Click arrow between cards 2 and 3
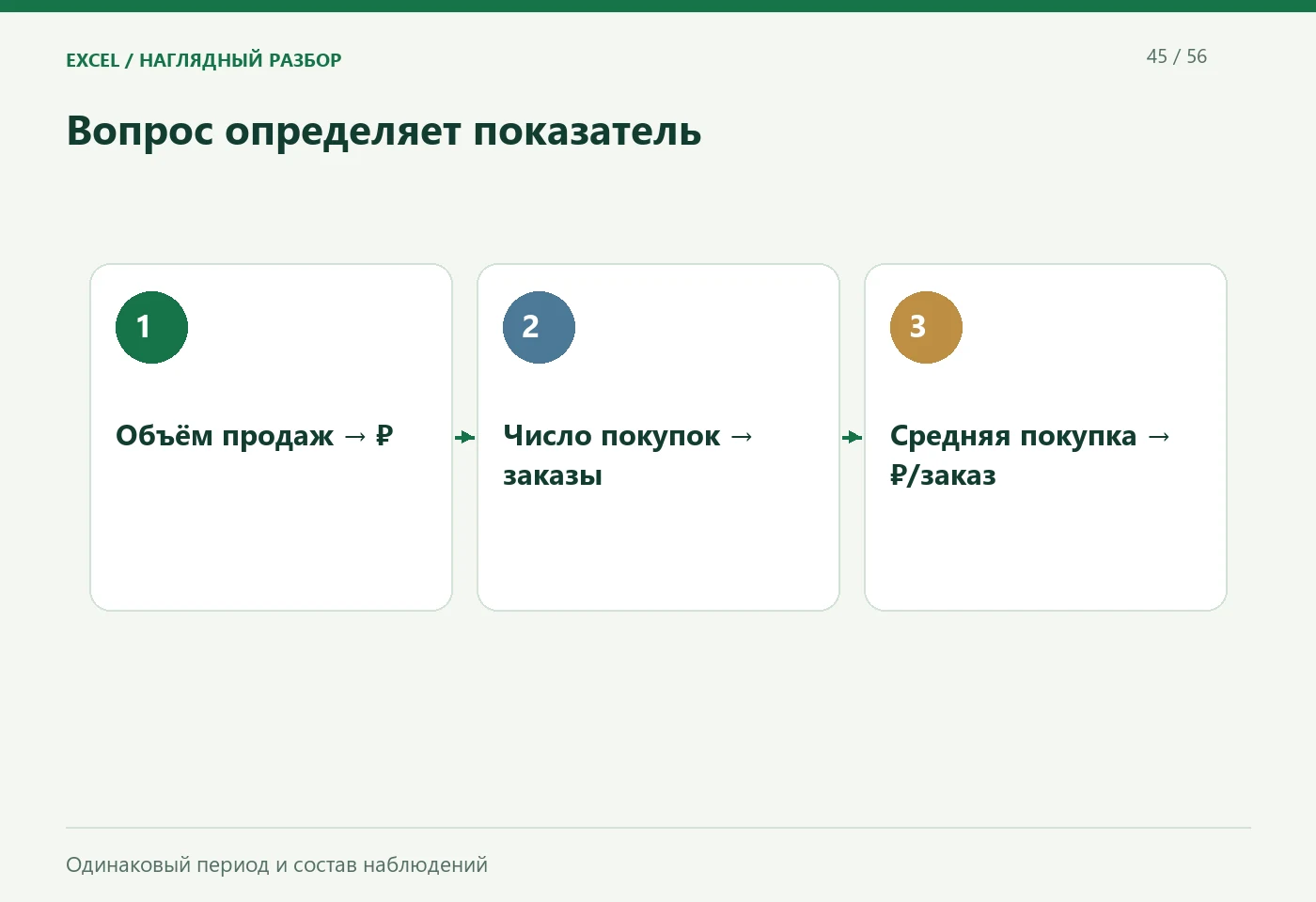The height and width of the screenshot is (902, 1316). (x=853, y=437)
